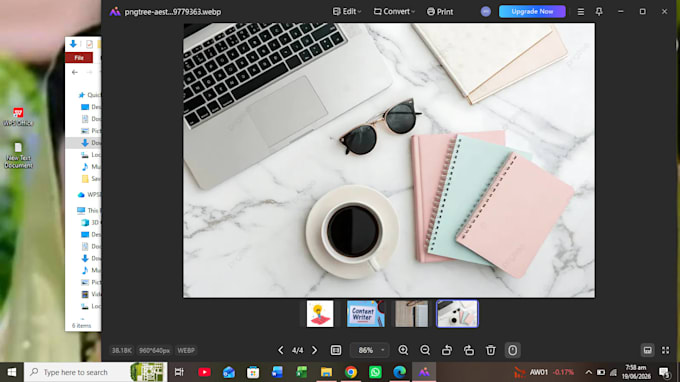Click the Print button
The width and height of the screenshot is (680, 382).
(440, 12)
